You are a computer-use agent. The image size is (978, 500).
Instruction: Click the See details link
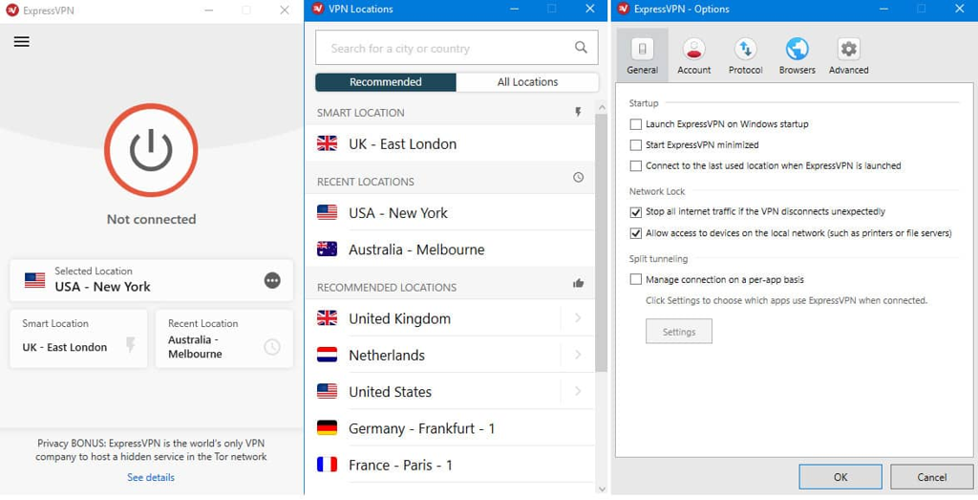pyautogui.click(x=151, y=478)
